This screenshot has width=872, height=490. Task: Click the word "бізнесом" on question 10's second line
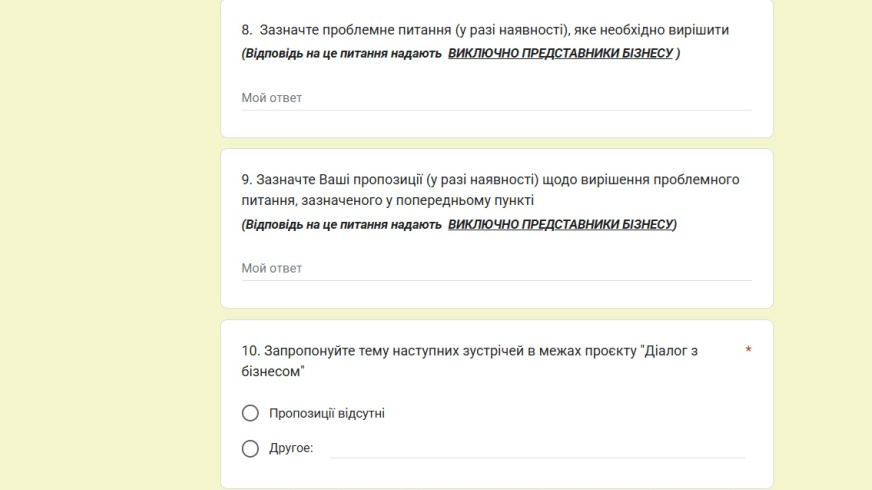(x=271, y=372)
